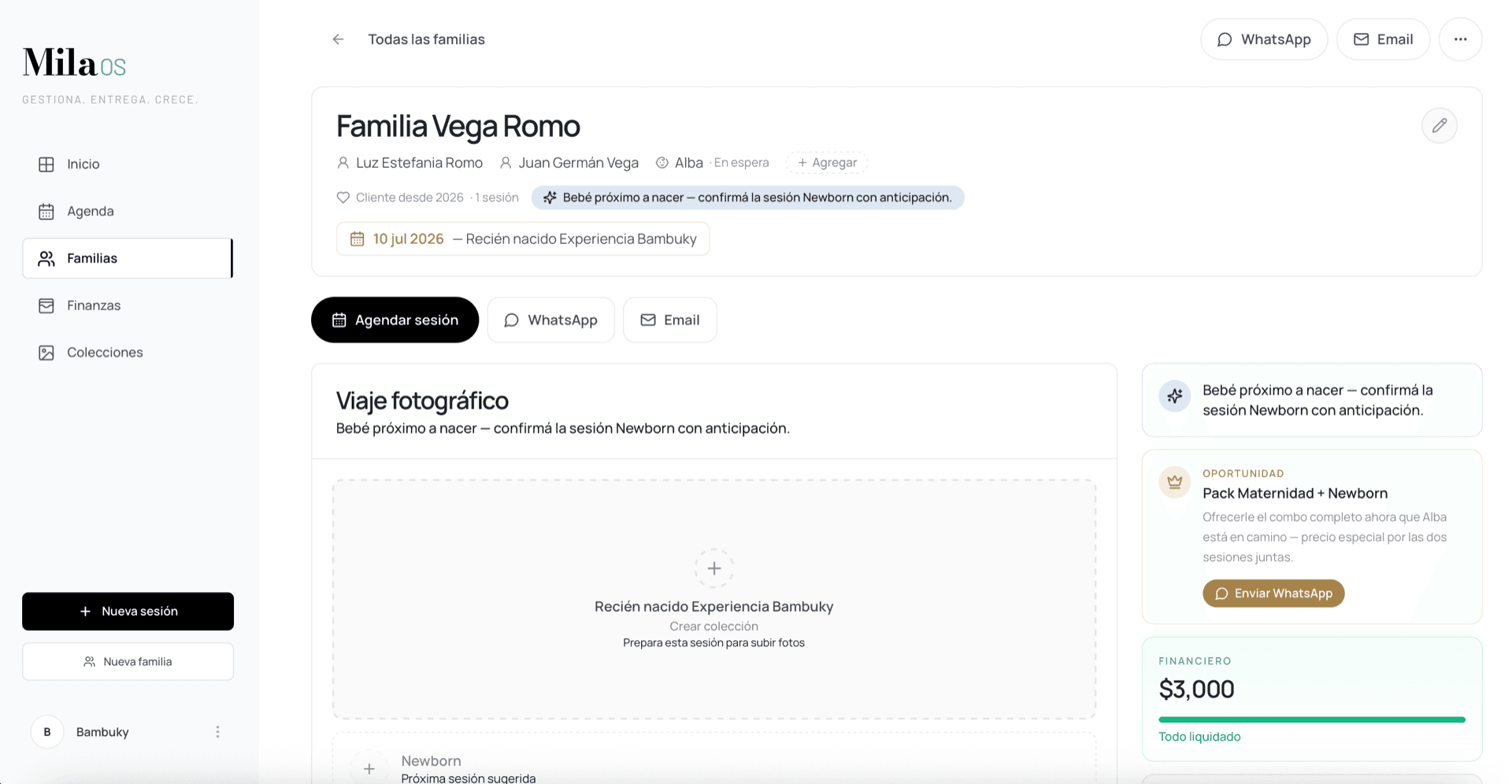Click Email button beside Agendar sesión

(669, 320)
